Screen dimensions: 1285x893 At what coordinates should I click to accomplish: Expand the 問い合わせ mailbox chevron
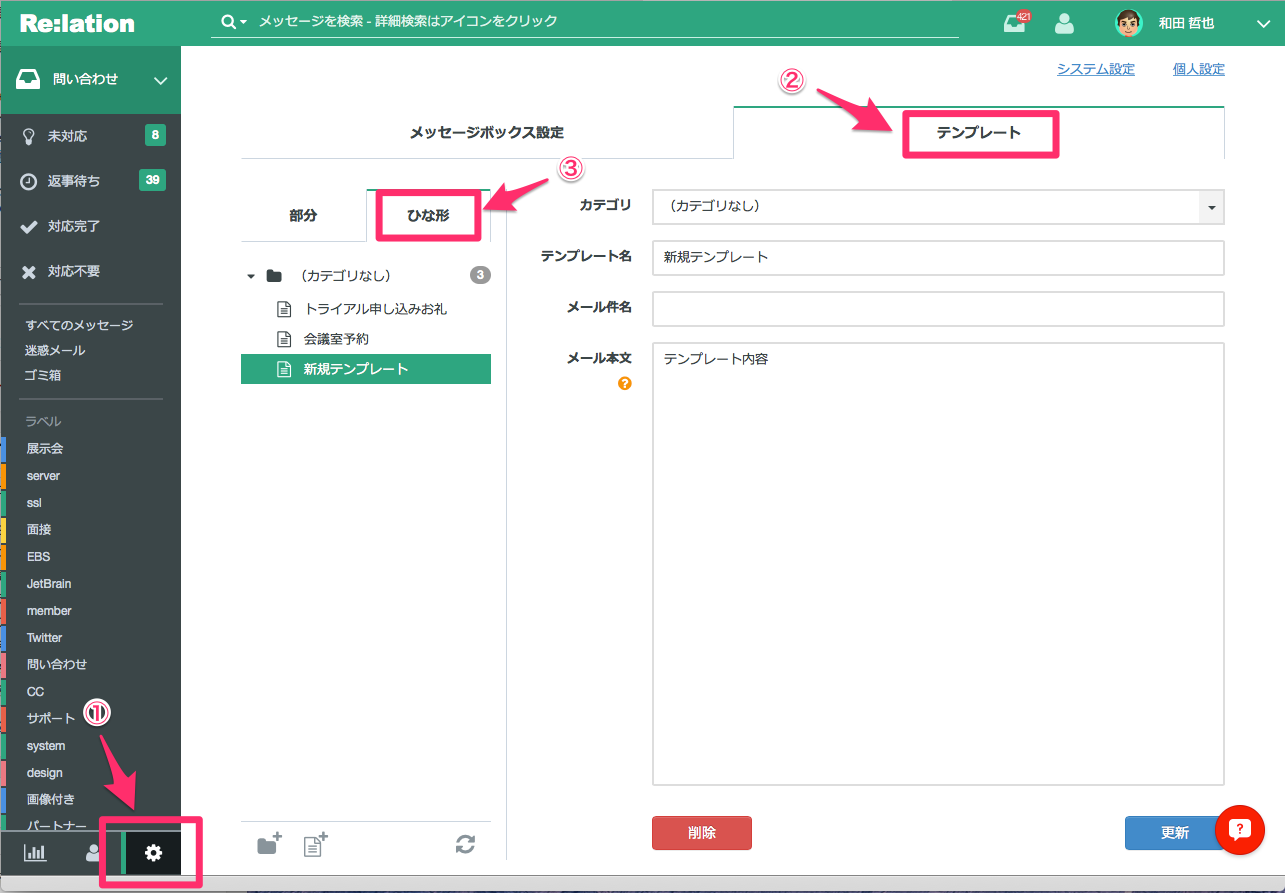160,80
